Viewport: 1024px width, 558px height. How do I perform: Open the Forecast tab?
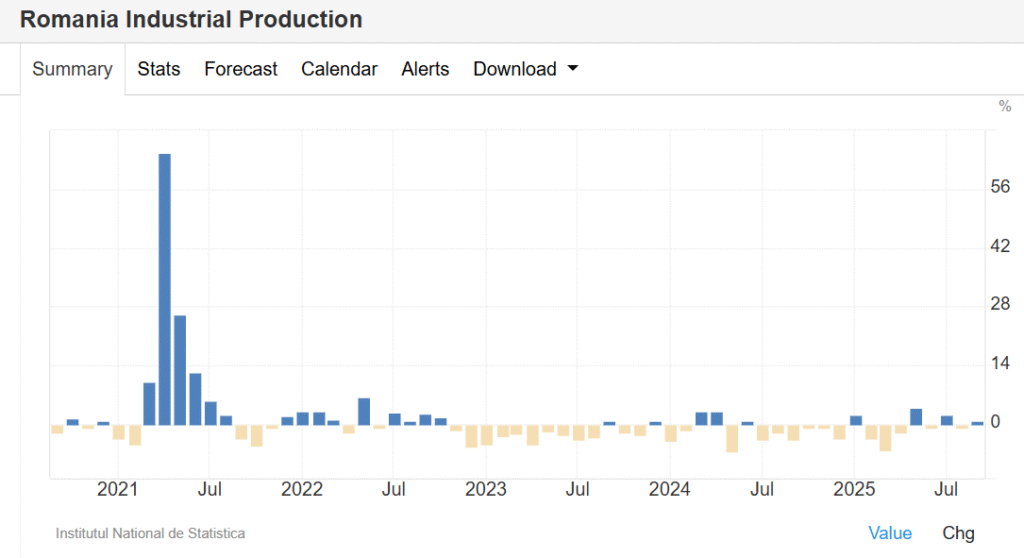pyautogui.click(x=241, y=69)
